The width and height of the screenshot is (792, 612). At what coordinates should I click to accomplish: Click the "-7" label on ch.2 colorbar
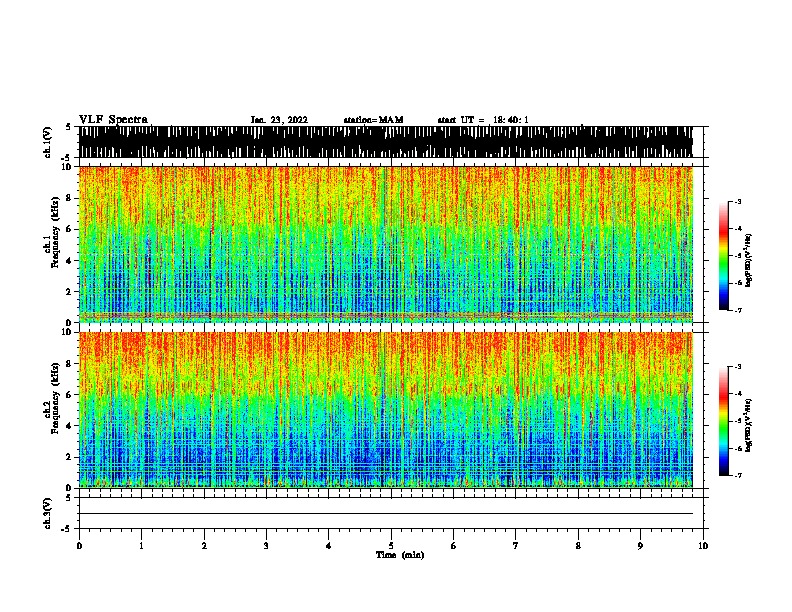pyautogui.click(x=737, y=475)
